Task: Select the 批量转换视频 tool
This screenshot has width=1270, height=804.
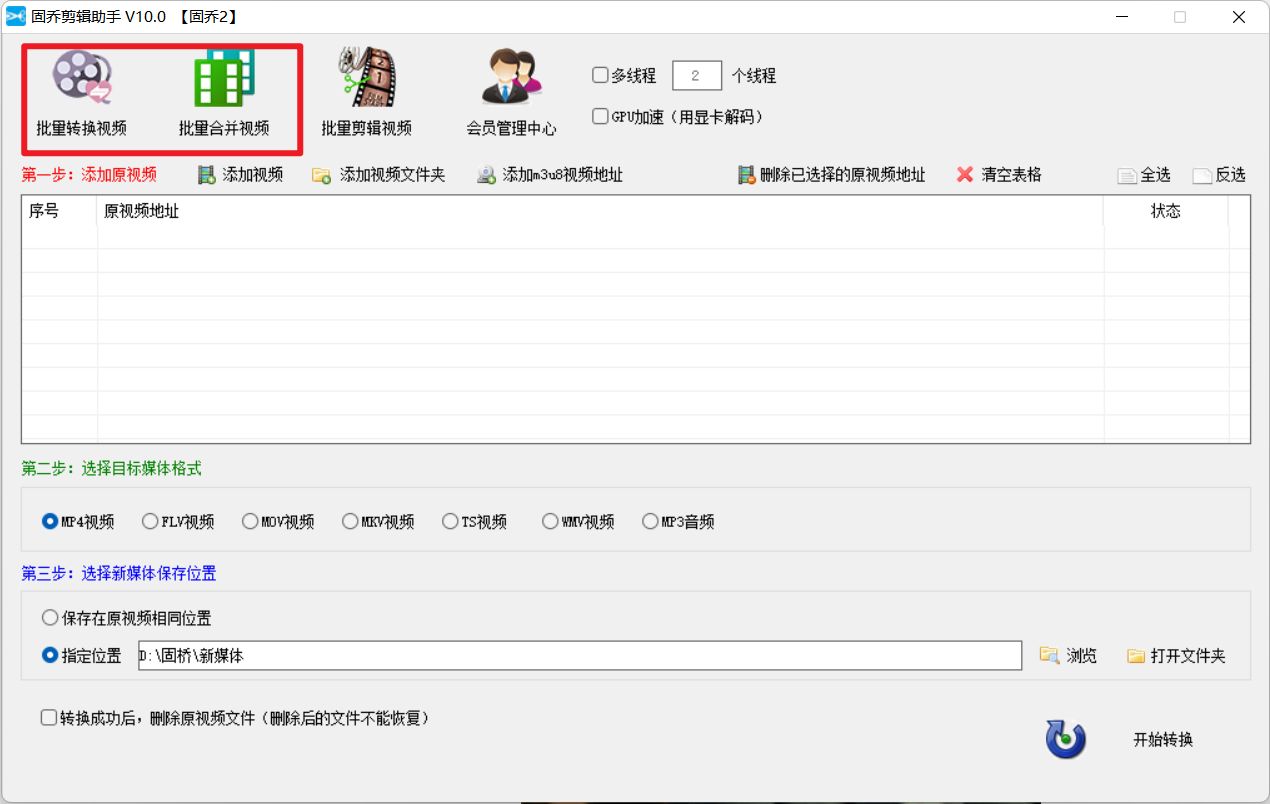Action: click(80, 95)
